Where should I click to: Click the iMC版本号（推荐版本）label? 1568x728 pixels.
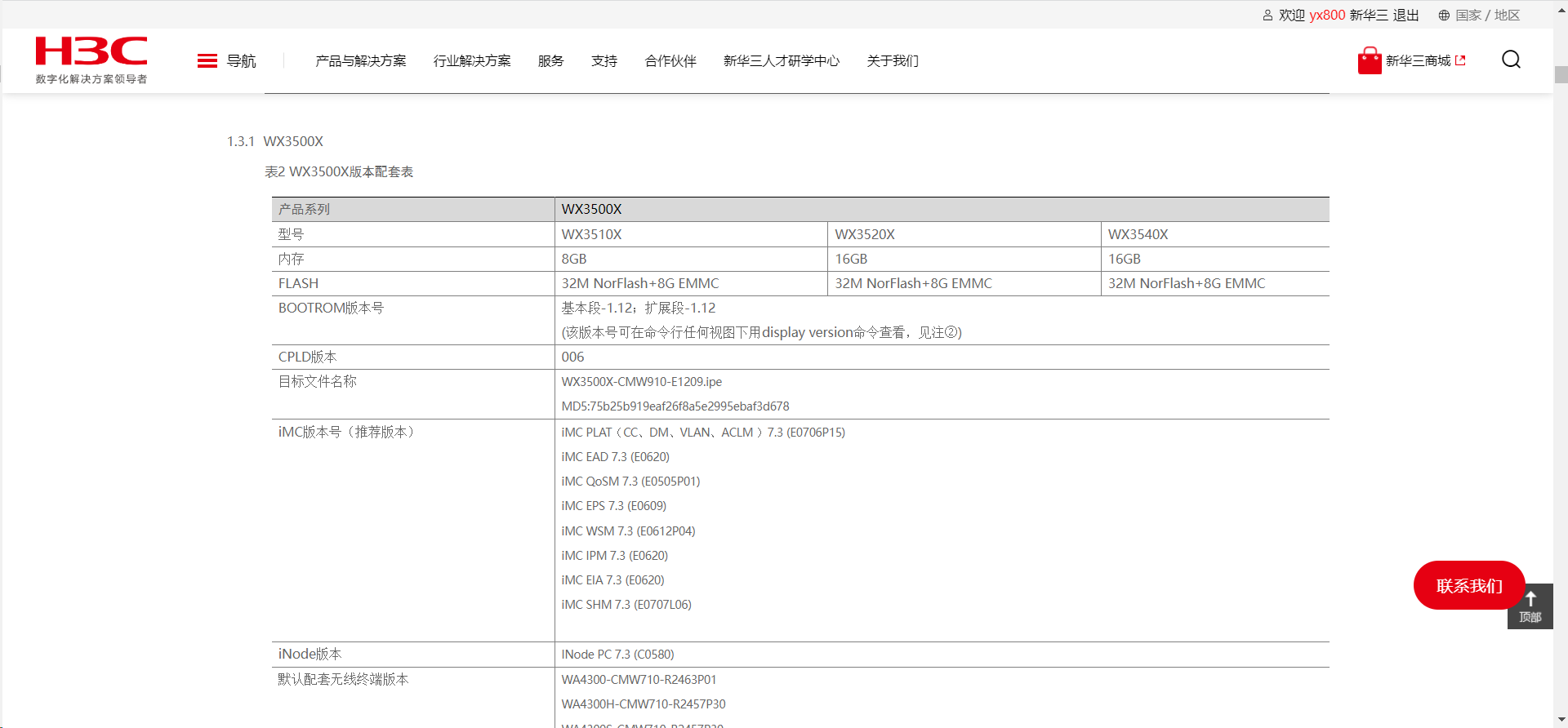coord(349,432)
